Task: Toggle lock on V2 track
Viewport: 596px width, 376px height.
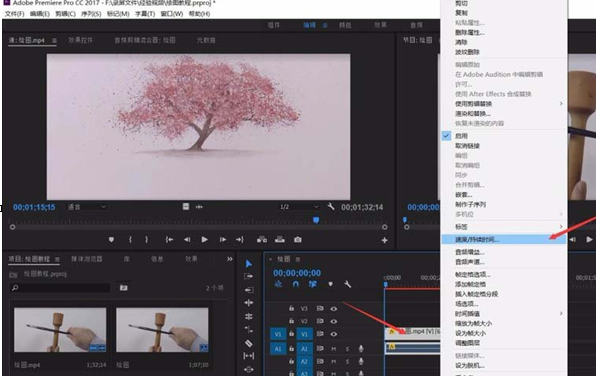Action: tap(291, 321)
